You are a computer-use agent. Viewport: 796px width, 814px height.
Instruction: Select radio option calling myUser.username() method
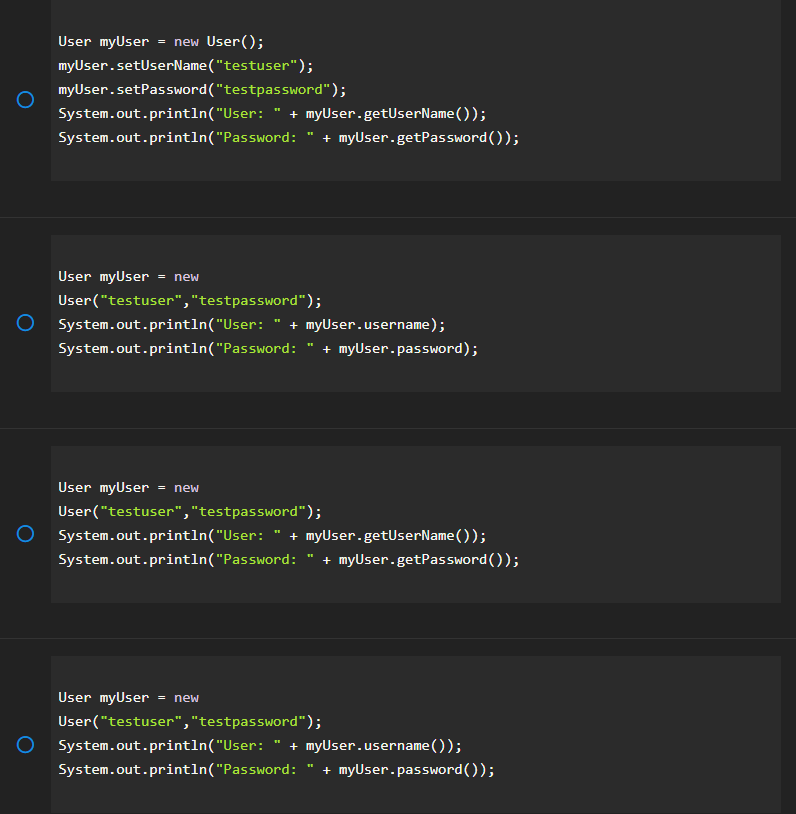(x=25, y=744)
